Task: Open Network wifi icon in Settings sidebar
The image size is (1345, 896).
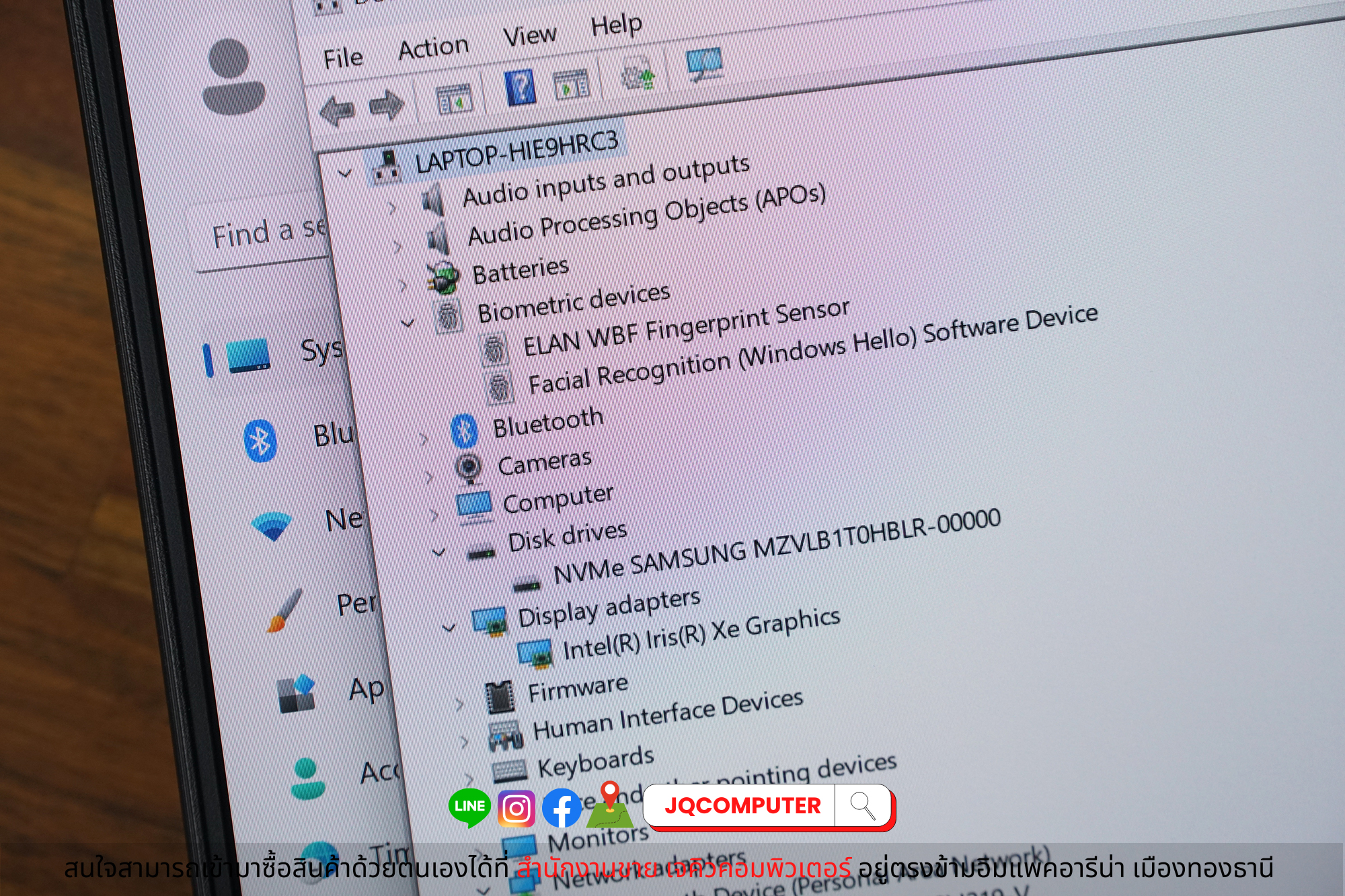Action: pyautogui.click(x=272, y=526)
